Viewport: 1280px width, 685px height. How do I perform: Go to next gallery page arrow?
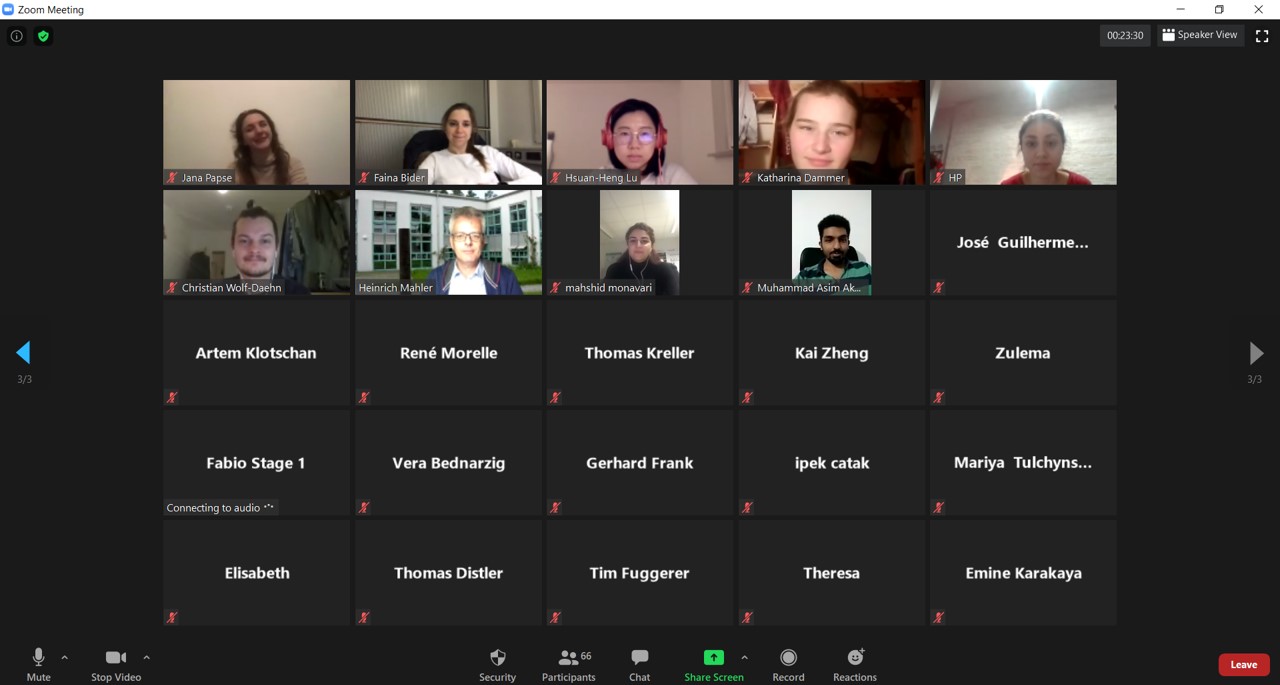tap(1256, 352)
